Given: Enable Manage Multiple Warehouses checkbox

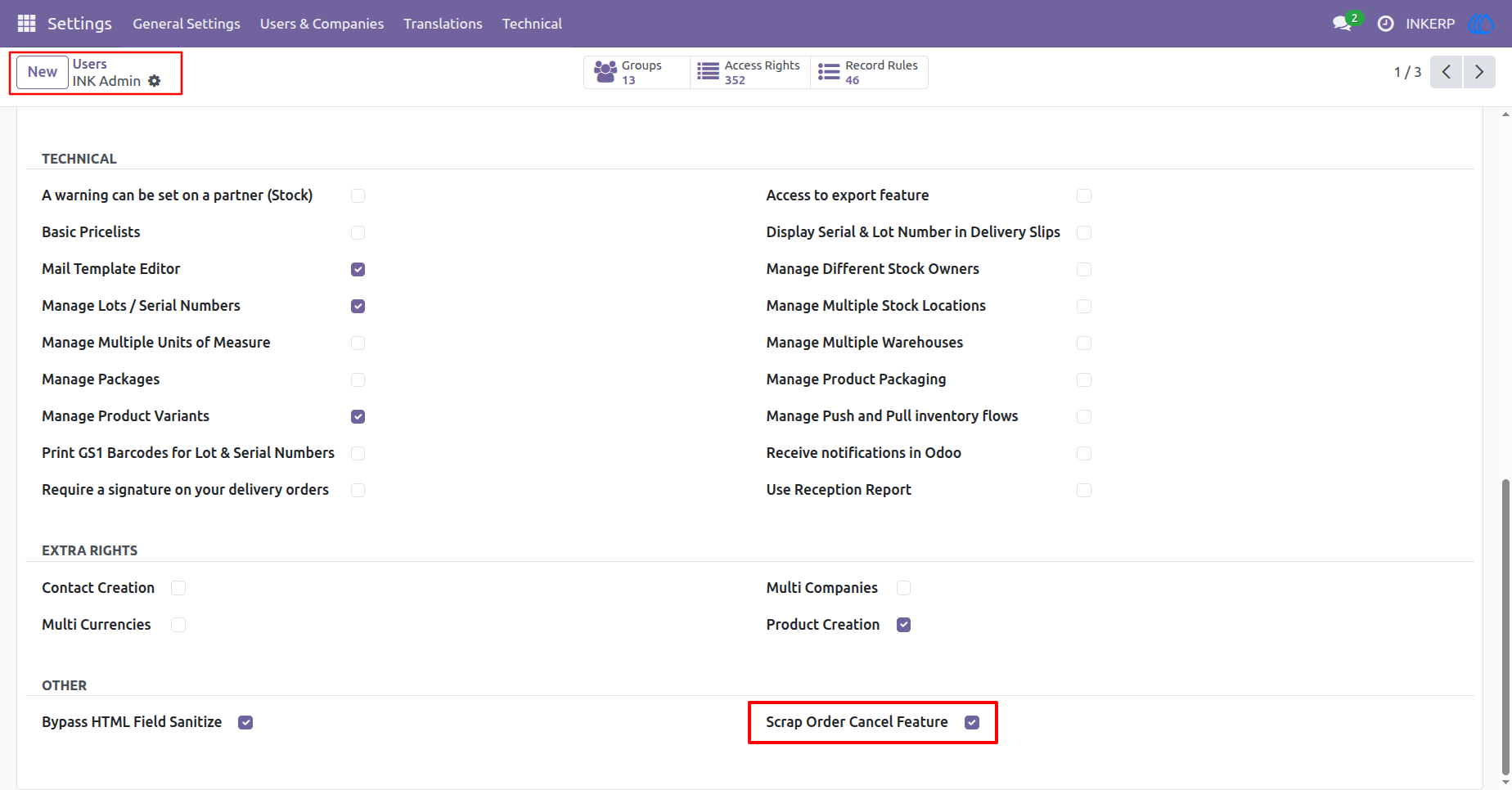Looking at the screenshot, I should [1084, 343].
